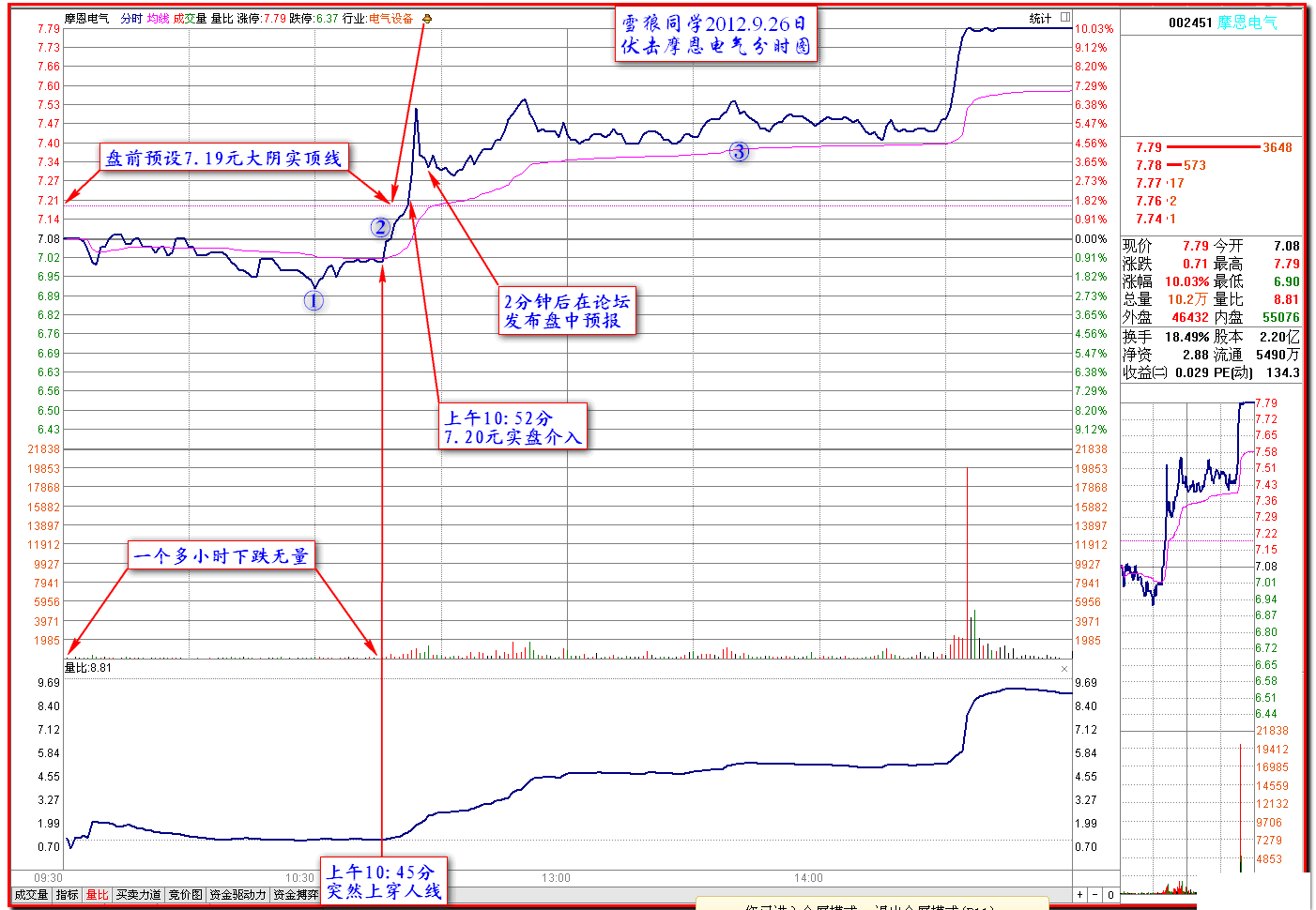Click the long red volume bar for 7.79

tap(1213, 147)
